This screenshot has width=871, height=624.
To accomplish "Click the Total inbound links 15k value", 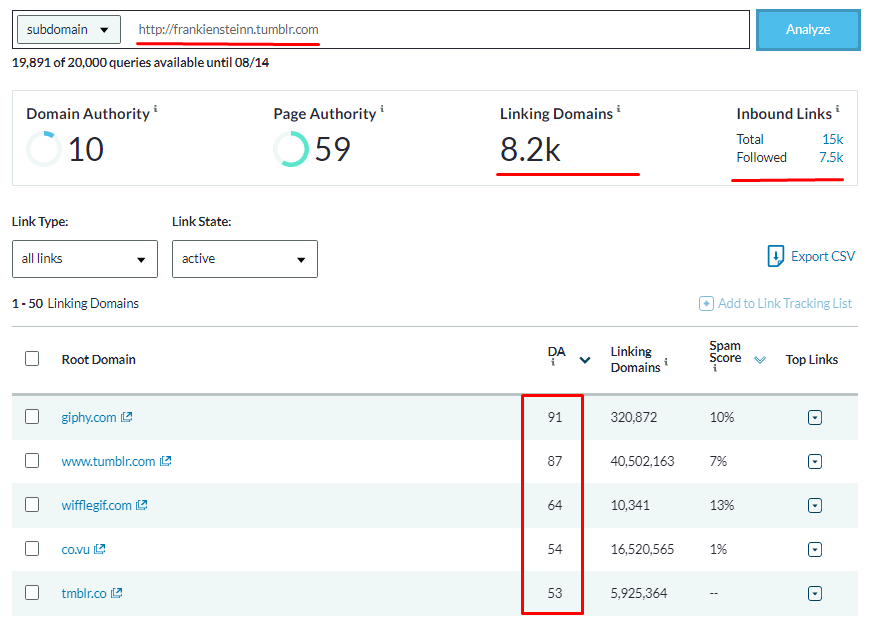I will (833, 139).
